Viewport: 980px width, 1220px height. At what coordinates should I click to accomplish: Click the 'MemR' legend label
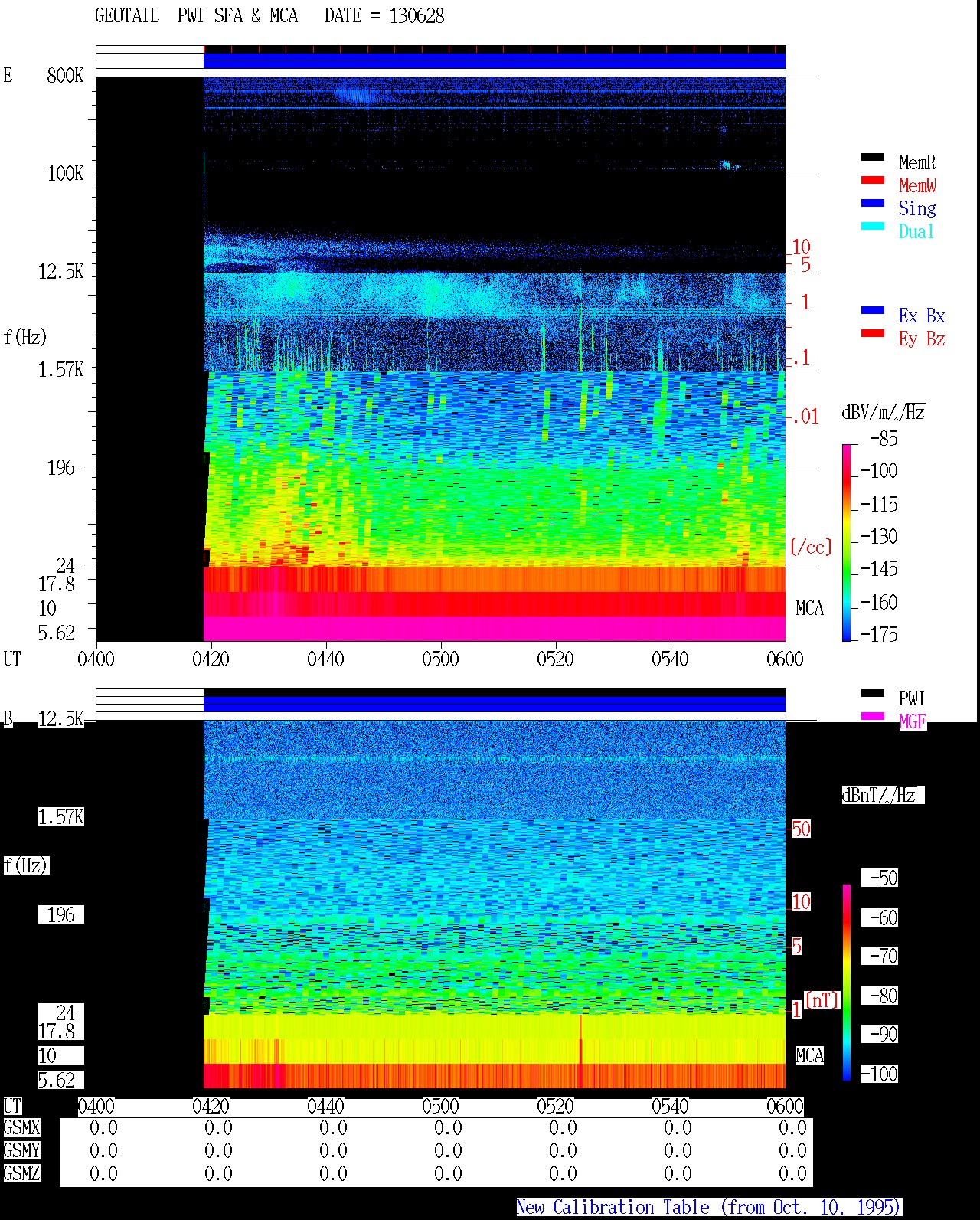point(917,162)
